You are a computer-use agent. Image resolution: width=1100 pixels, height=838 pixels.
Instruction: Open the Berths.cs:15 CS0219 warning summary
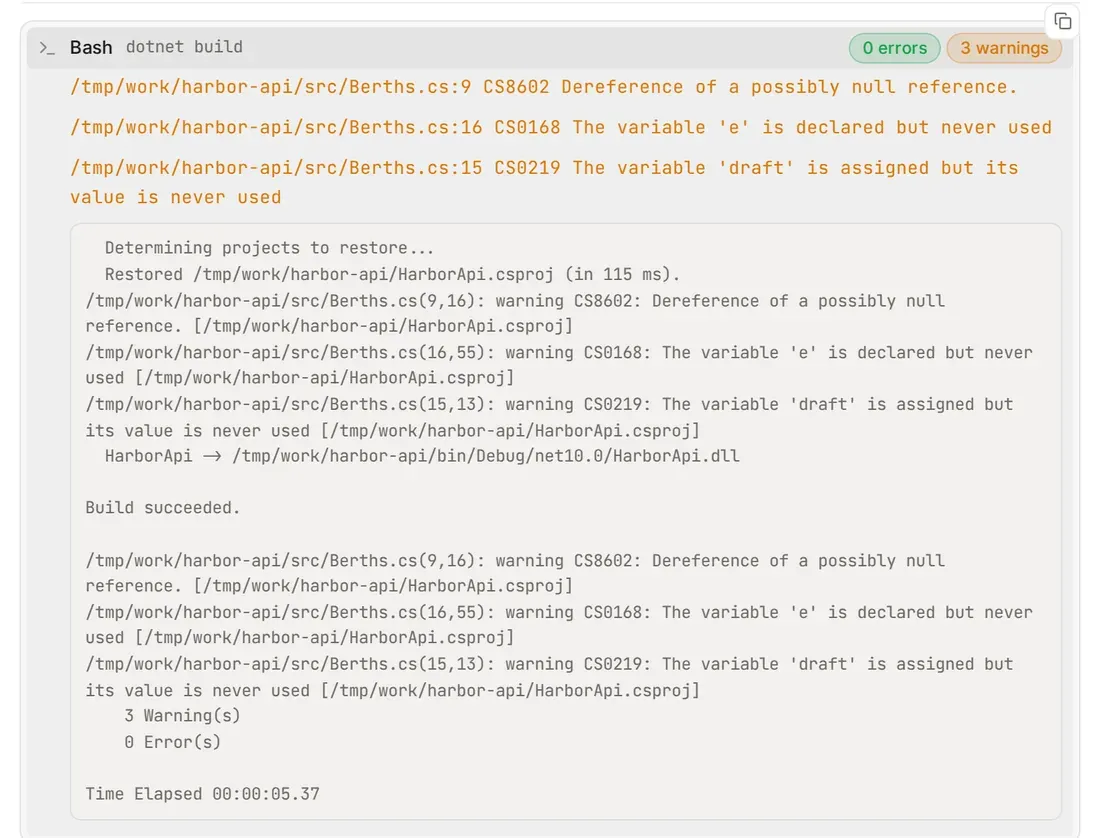click(x=544, y=182)
